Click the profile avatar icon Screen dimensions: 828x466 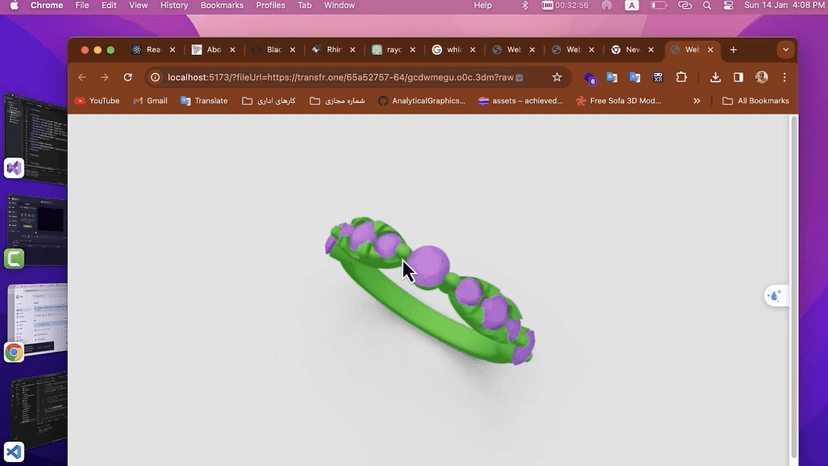761,77
